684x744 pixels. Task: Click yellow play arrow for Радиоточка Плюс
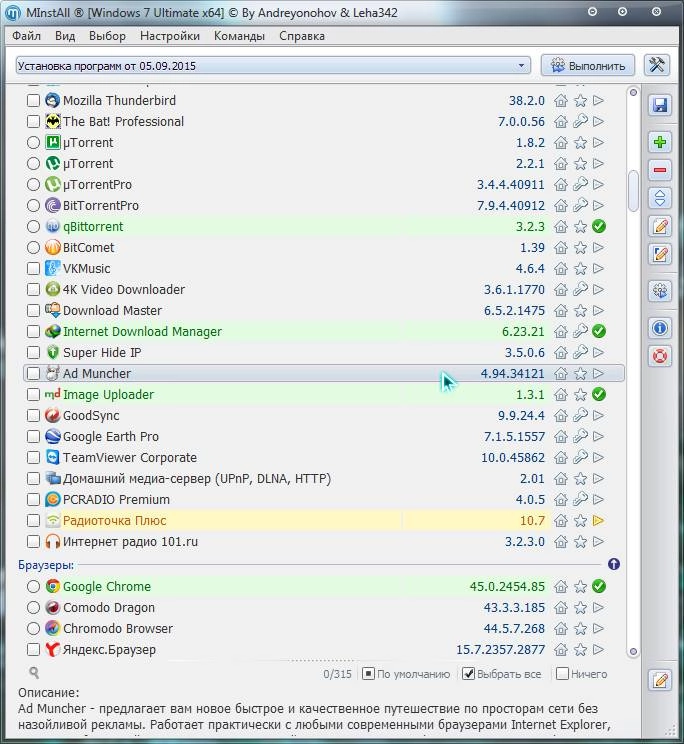[599, 521]
